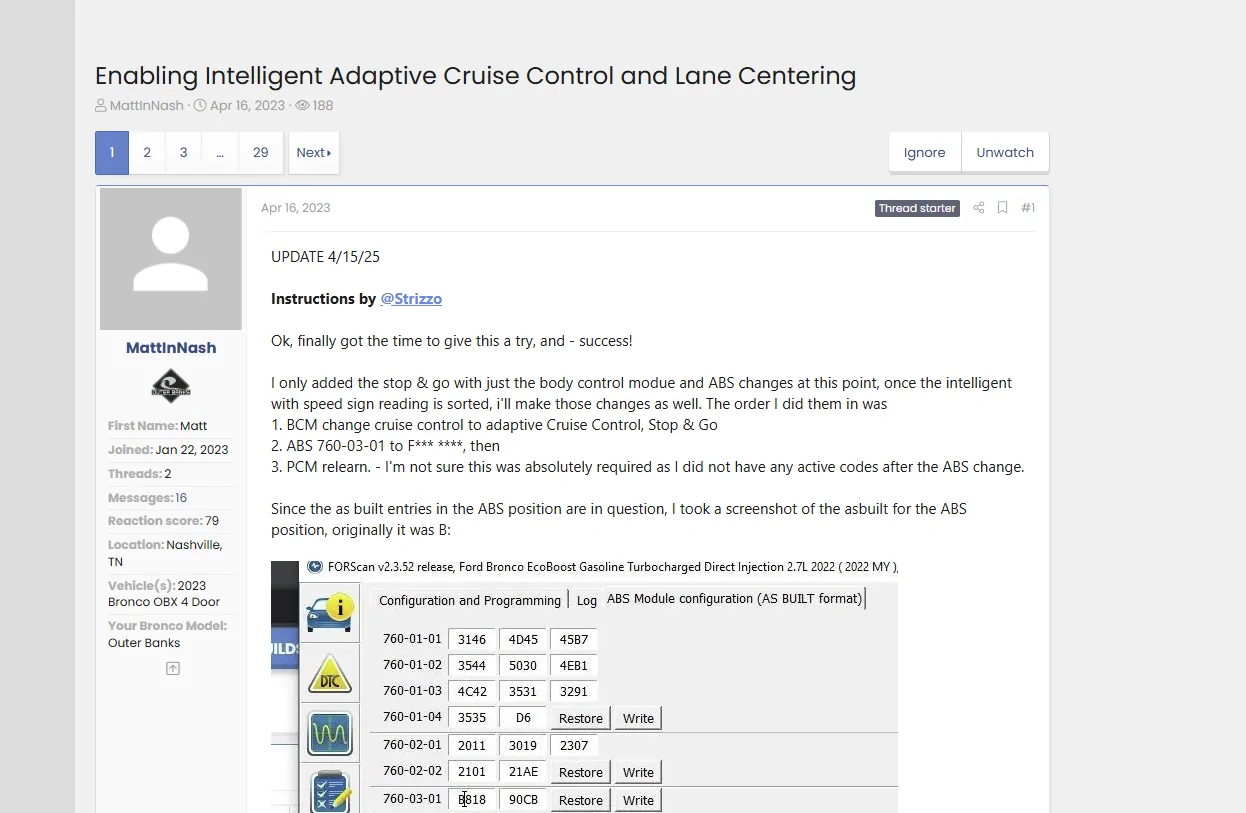The height and width of the screenshot is (813, 1246).
Task: Click the DTC warning icon in FORScan sidebar
Action: 330,674
